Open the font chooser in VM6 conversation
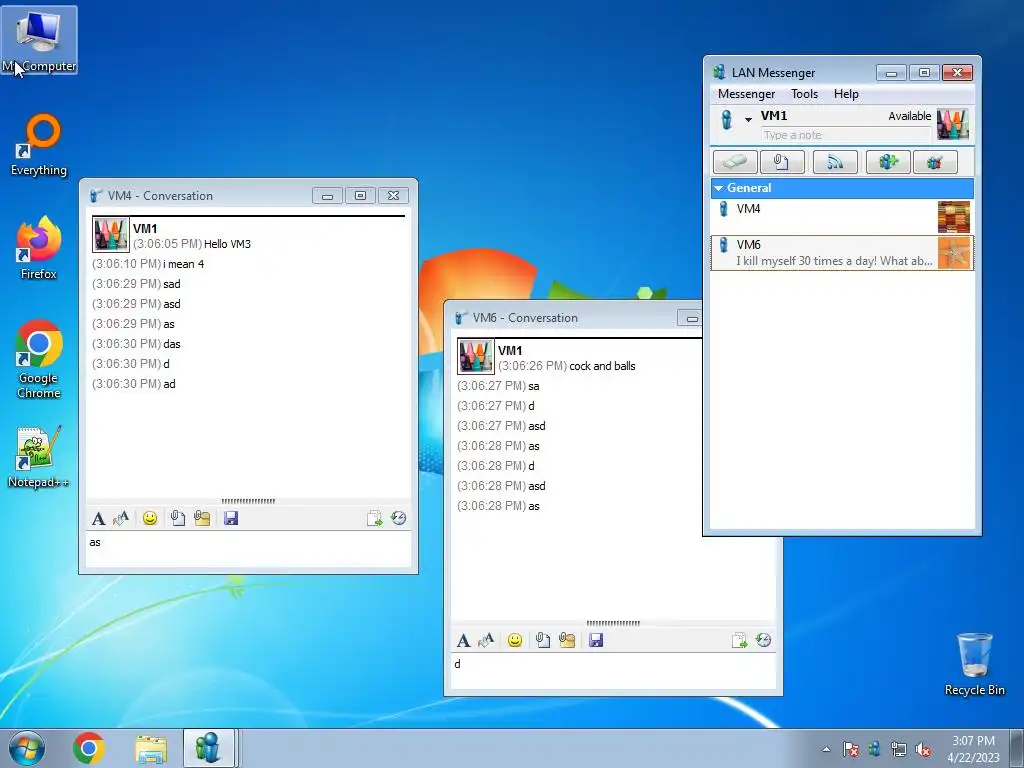The width and height of the screenshot is (1024, 768). tap(464, 641)
